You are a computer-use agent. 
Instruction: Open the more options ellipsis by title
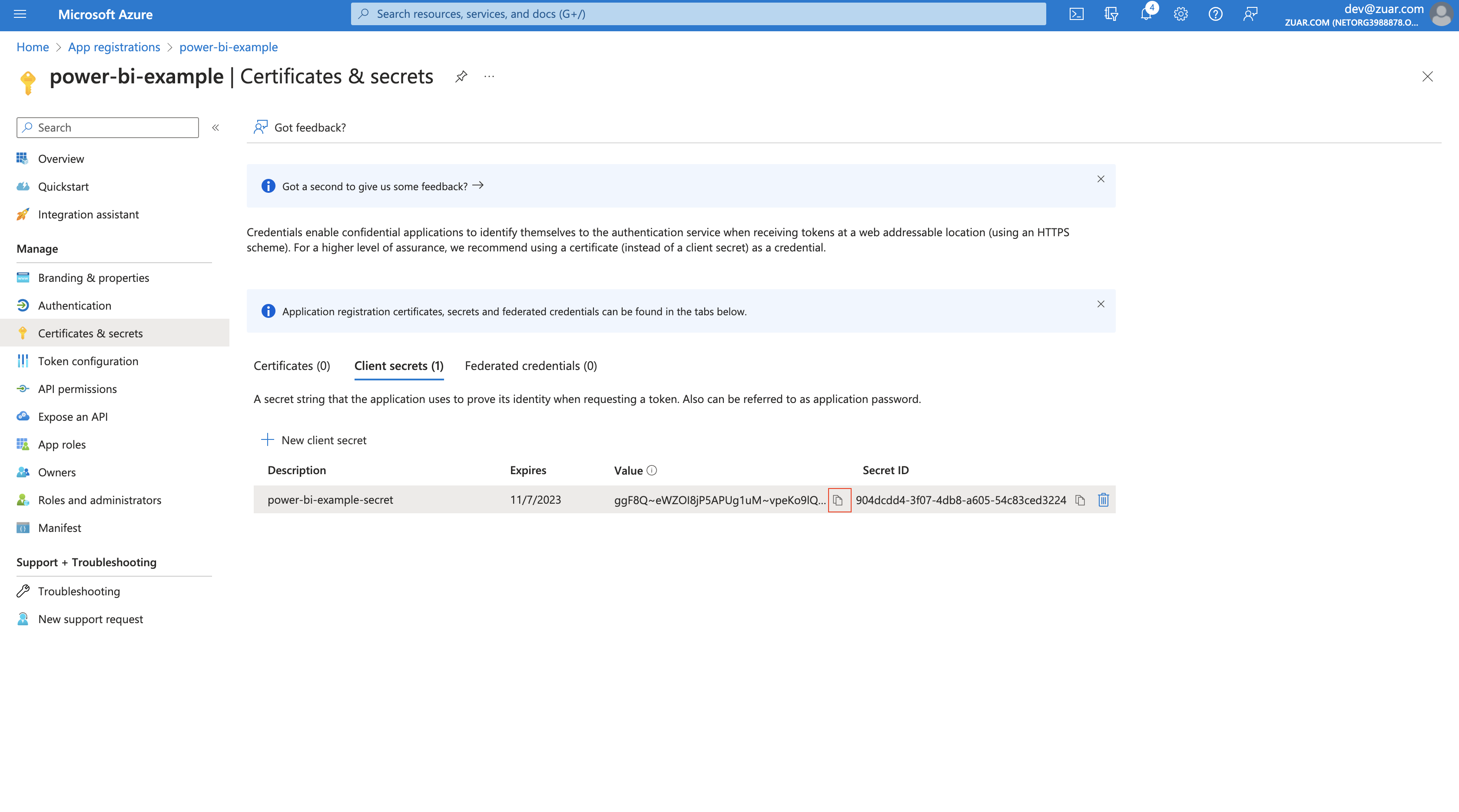(x=489, y=76)
